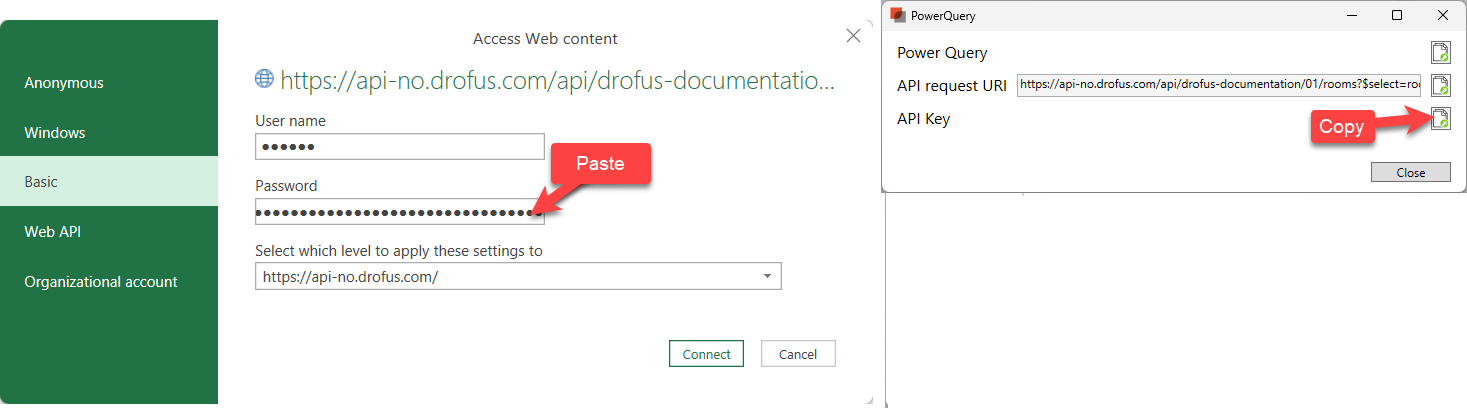Viewport: 1467px width, 411px height.
Task: Click the globe icon beside the URL
Action: pyautogui.click(x=264, y=79)
